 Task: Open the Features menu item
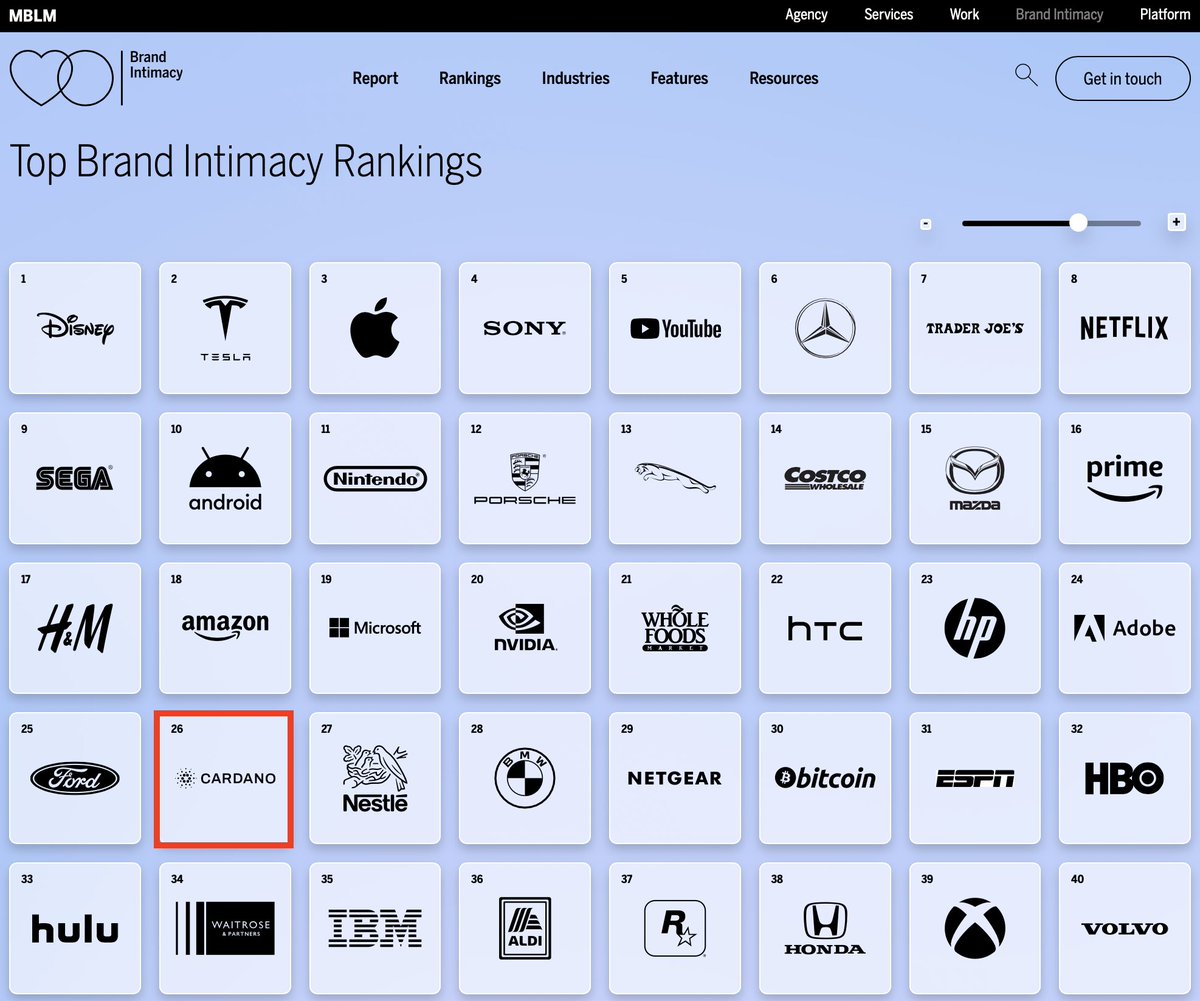(679, 78)
